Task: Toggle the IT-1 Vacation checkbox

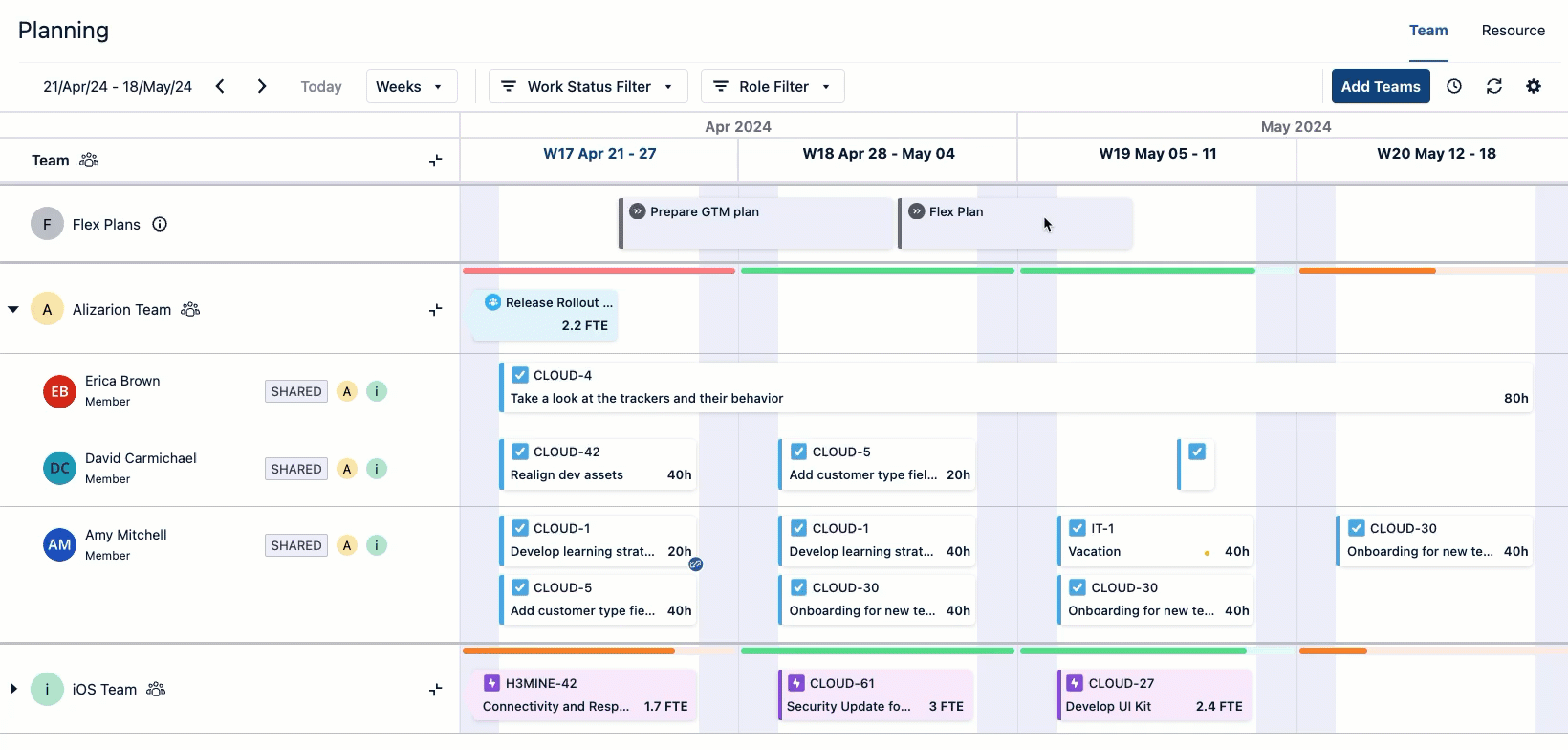Action: pyautogui.click(x=1078, y=528)
